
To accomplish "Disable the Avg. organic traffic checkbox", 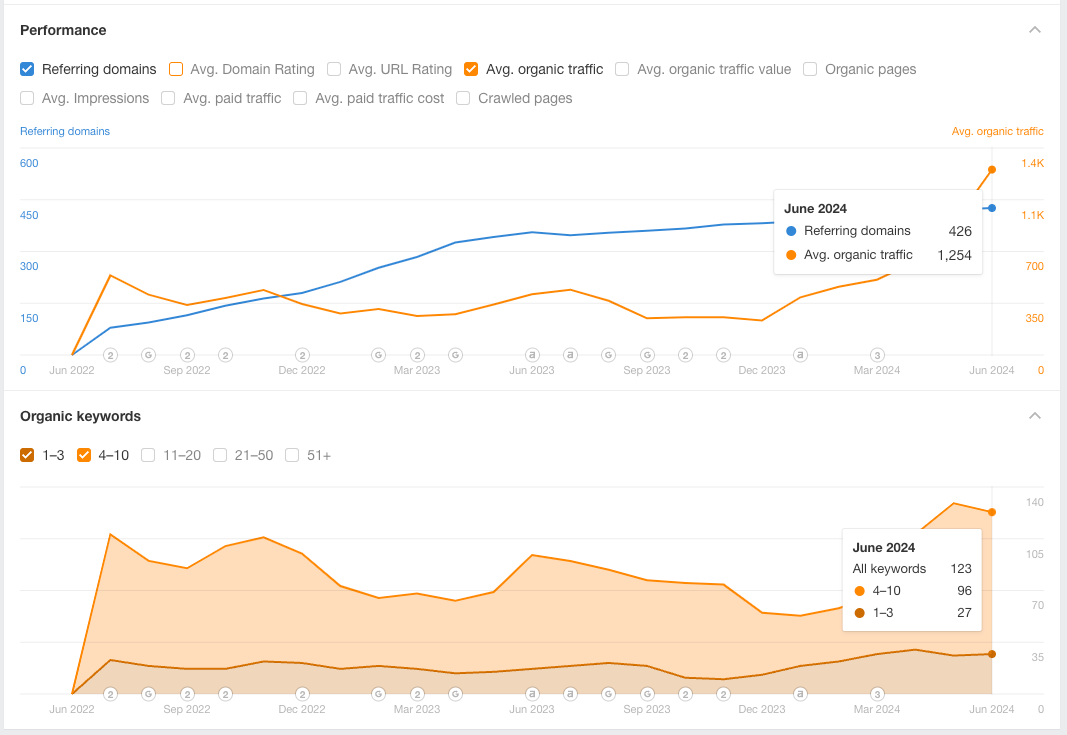I will tap(471, 69).
